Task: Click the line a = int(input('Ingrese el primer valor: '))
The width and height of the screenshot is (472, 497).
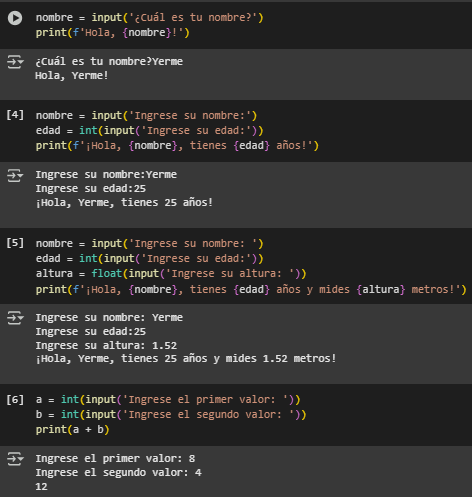Action: tap(168, 399)
